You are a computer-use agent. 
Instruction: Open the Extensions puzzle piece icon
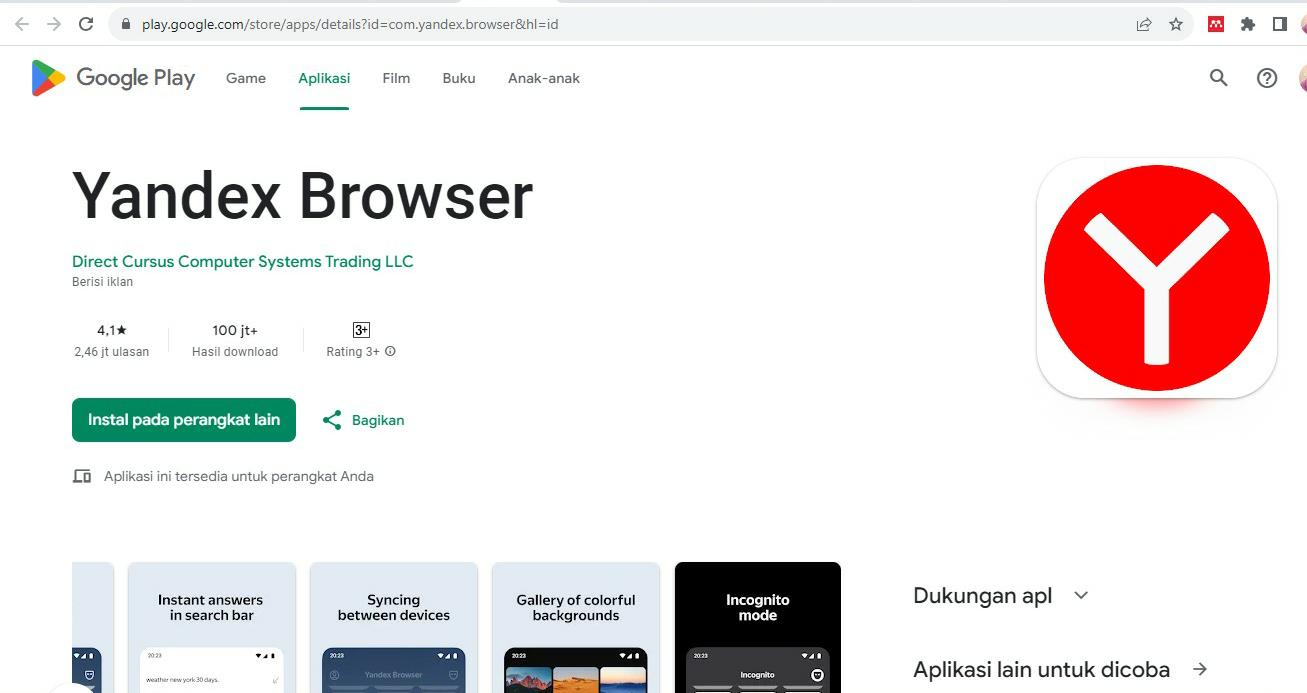1248,24
